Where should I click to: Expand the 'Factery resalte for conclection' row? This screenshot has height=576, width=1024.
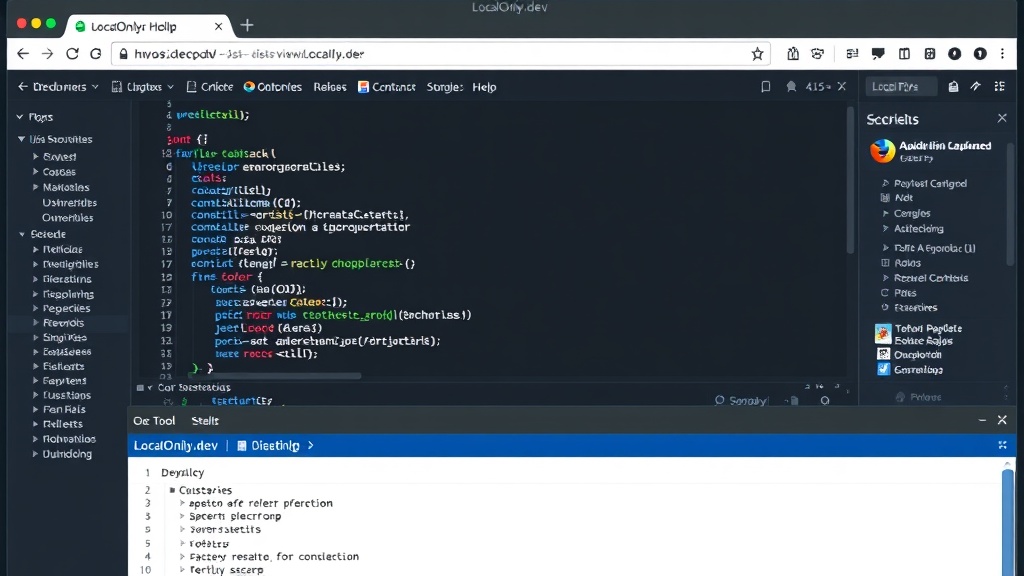point(182,557)
